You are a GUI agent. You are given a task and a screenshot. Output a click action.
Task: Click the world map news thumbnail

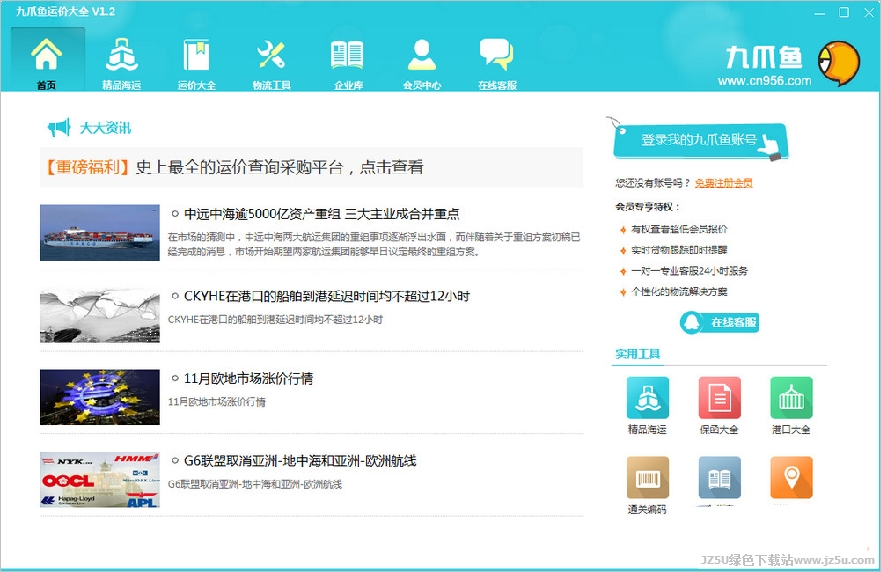click(100, 315)
